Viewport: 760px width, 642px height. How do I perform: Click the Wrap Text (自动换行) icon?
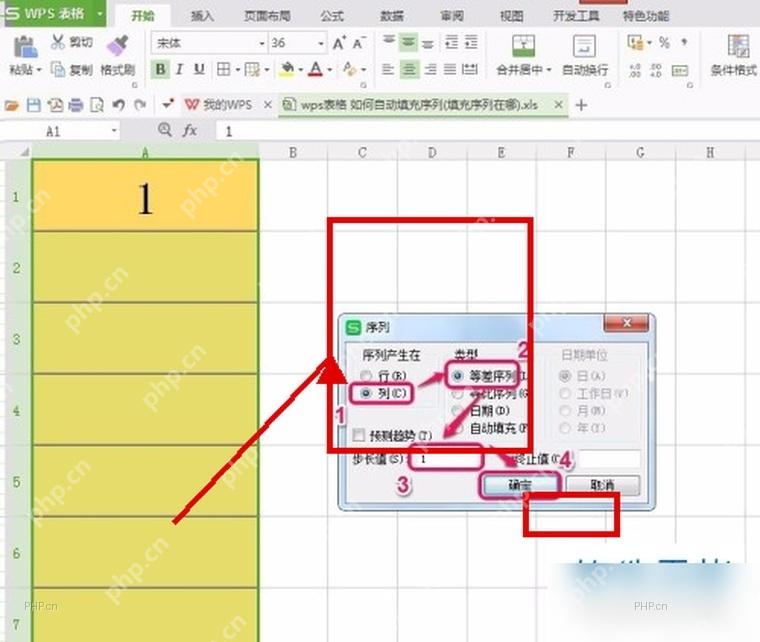[x=585, y=46]
